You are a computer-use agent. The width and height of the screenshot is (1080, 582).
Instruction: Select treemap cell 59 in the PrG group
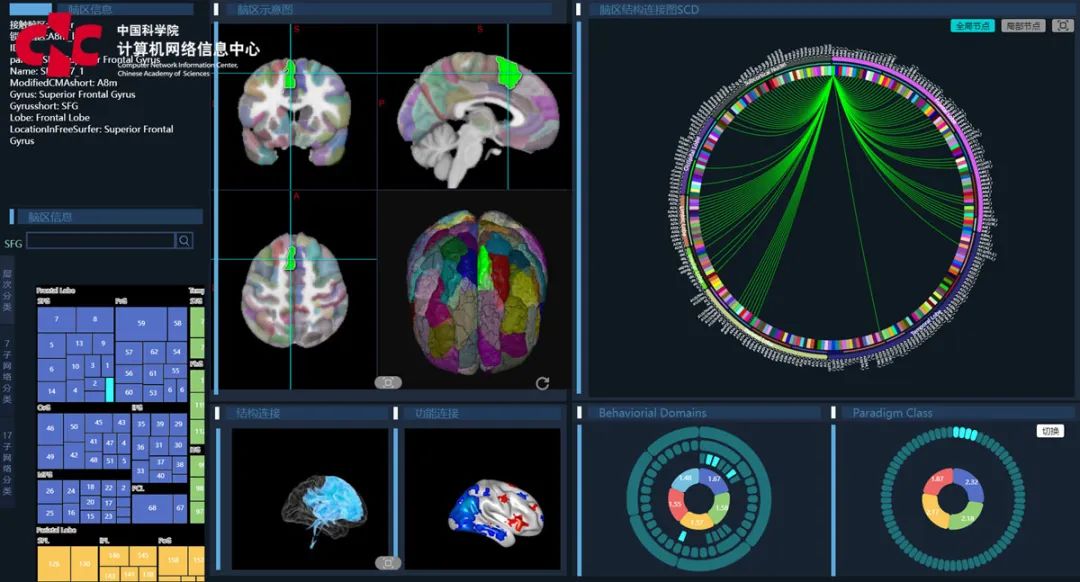[141, 324]
